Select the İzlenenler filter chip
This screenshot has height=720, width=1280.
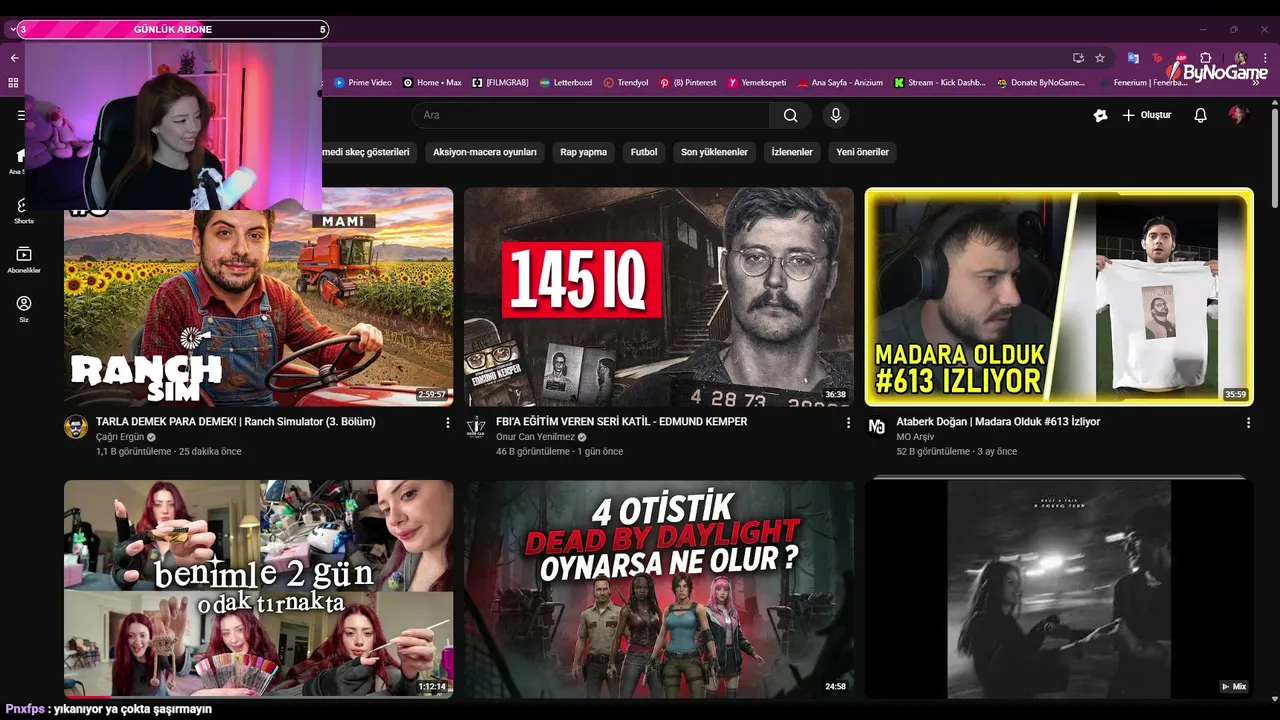792,152
